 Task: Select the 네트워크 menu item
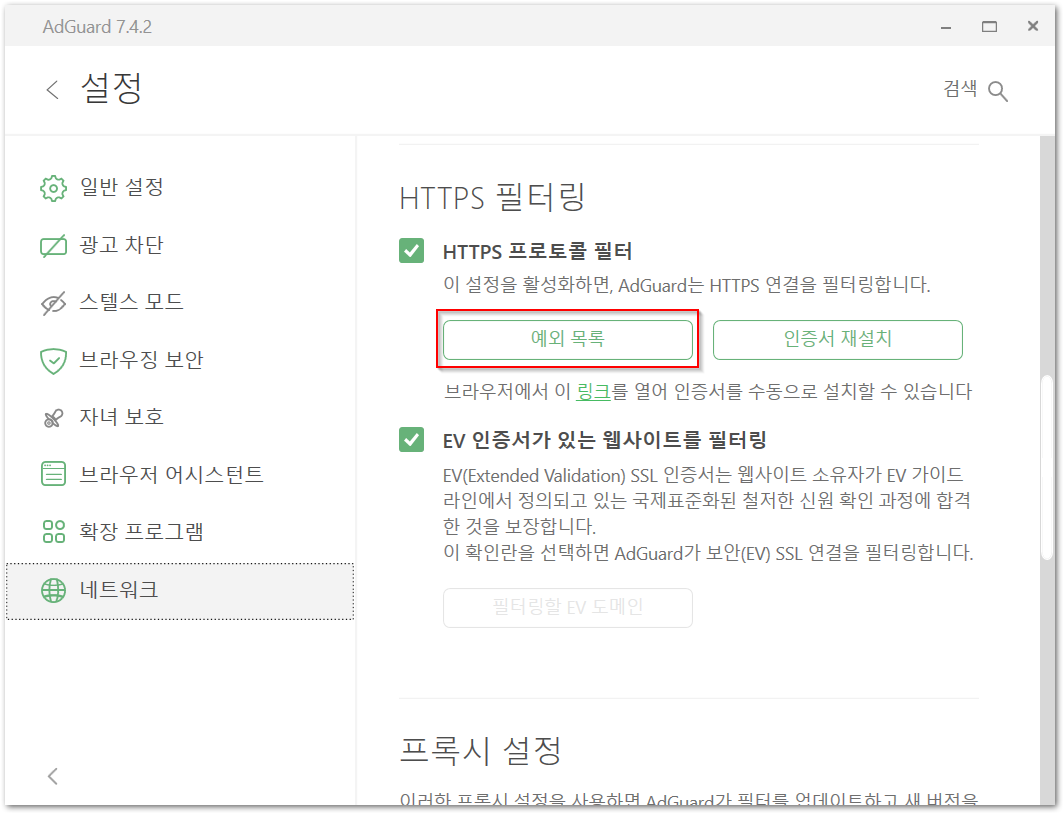(x=180, y=591)
